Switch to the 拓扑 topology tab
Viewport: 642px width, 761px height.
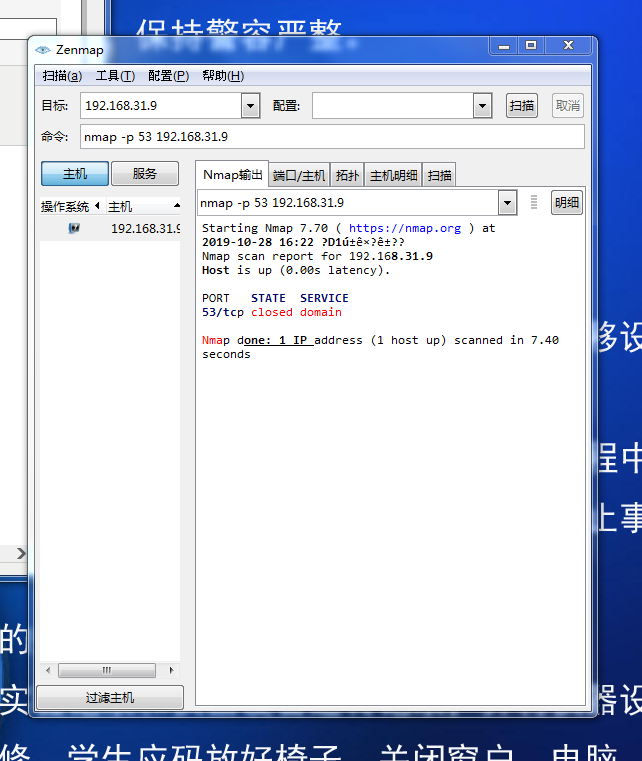click(x=347, y=175)
